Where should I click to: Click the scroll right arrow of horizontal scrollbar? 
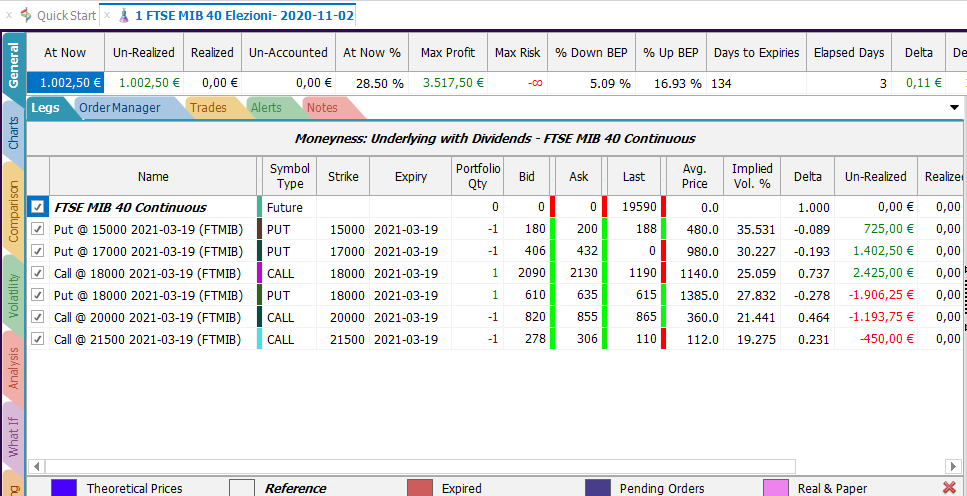click(x=953, y=466)
